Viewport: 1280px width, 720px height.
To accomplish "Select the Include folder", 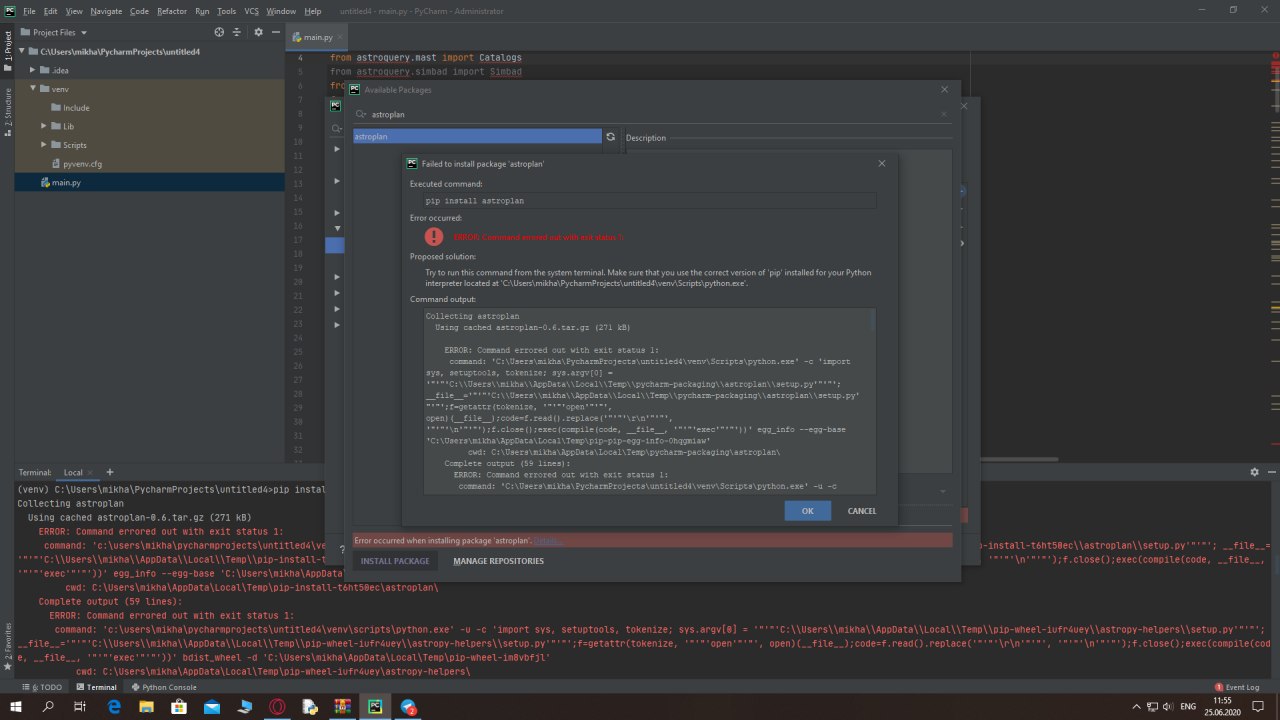I will point(76,108).
